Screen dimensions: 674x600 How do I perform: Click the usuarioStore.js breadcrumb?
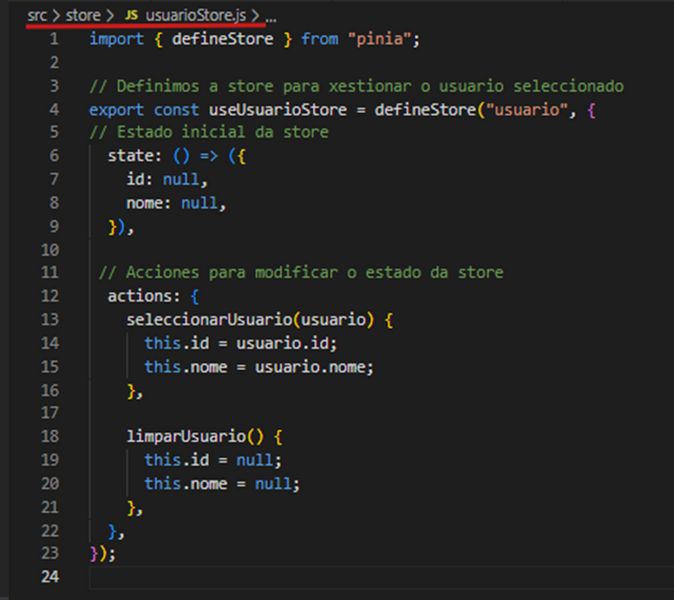click(196, 16)
